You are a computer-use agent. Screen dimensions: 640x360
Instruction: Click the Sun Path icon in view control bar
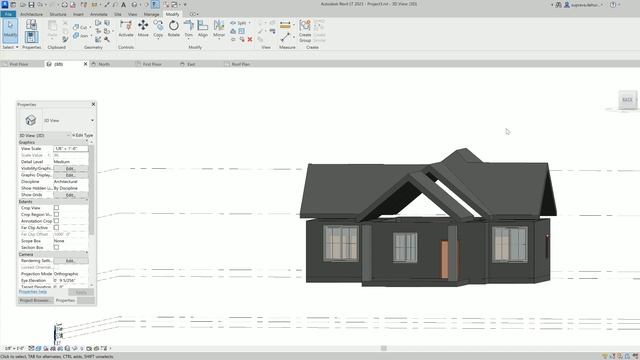coord(46,348)
